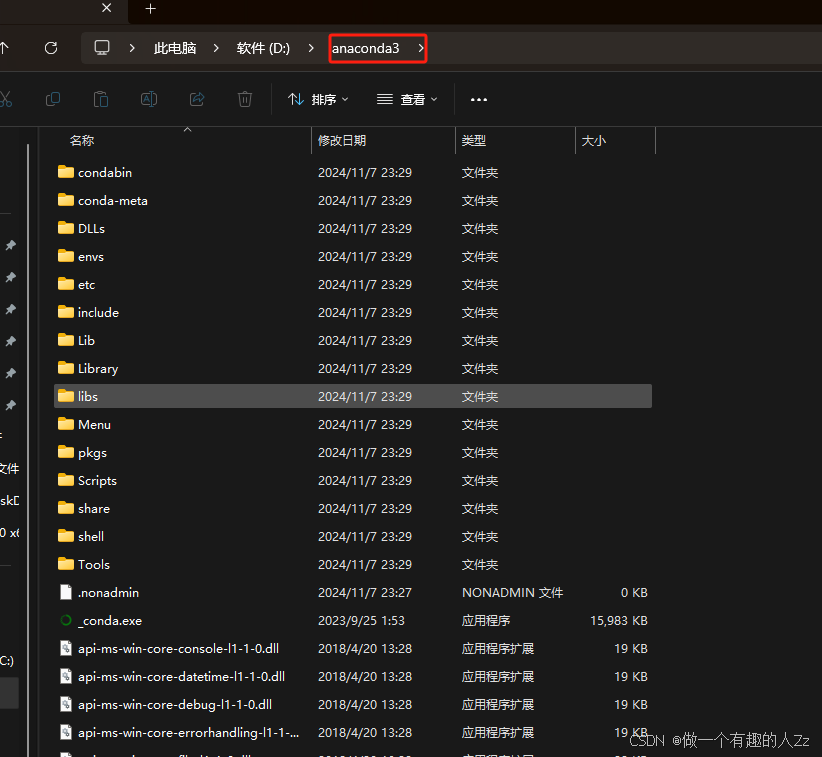Image resolution: width=822 pixels, height=757 pixels.
Task: Click the conda-meta folder icon
Action: 66,200
